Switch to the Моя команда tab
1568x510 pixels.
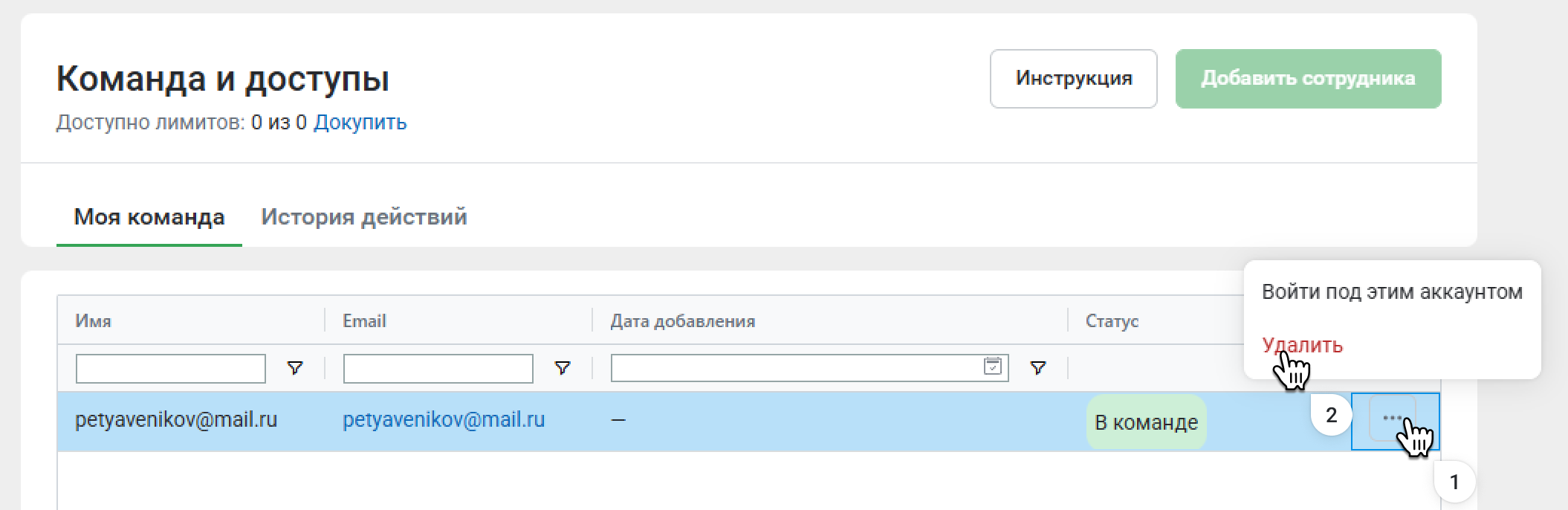coord(149,217)
